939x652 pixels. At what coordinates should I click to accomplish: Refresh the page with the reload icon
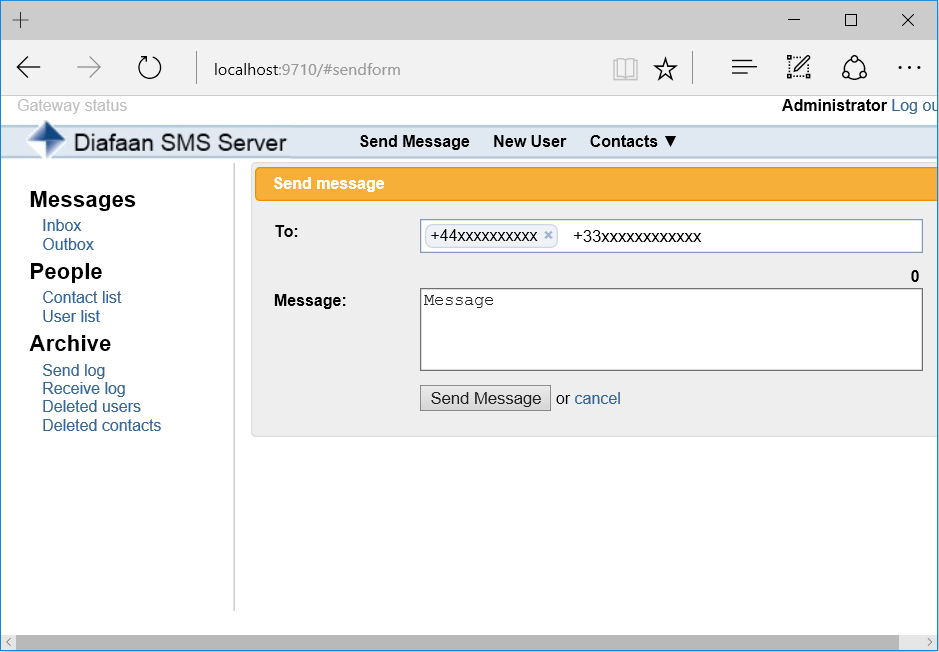(x=149, y=67)
